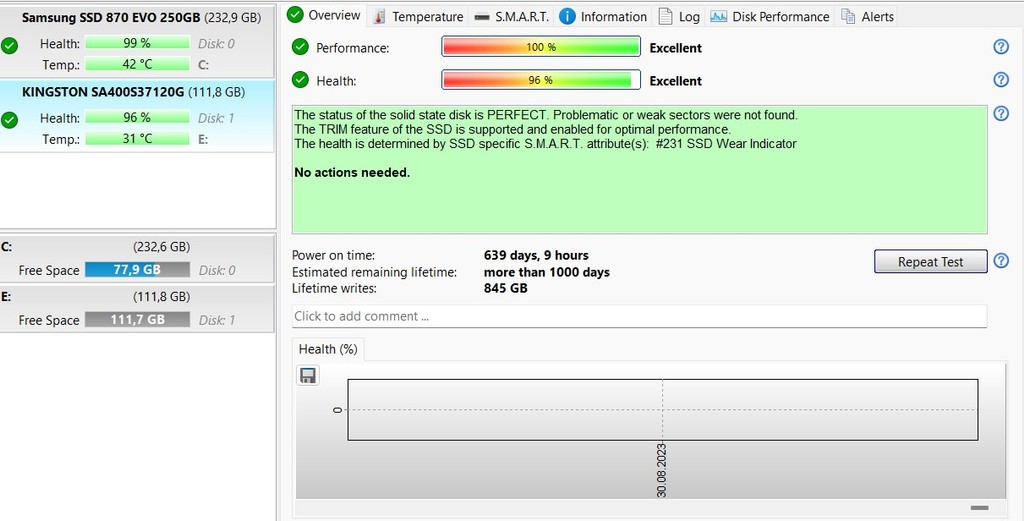
Task: Click the green checkmark next to Health in Overview
Action: [x=300, y=80]
